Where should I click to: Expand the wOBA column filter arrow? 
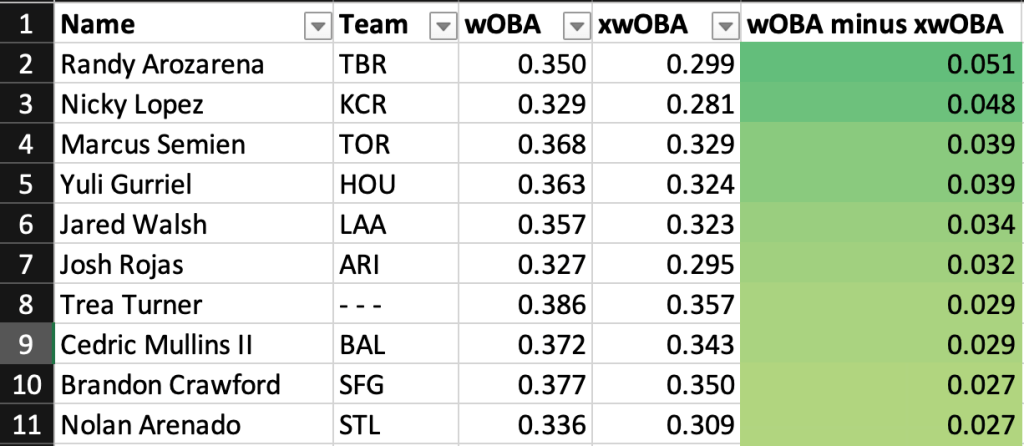pyautogui.click(x=577, y=25)
